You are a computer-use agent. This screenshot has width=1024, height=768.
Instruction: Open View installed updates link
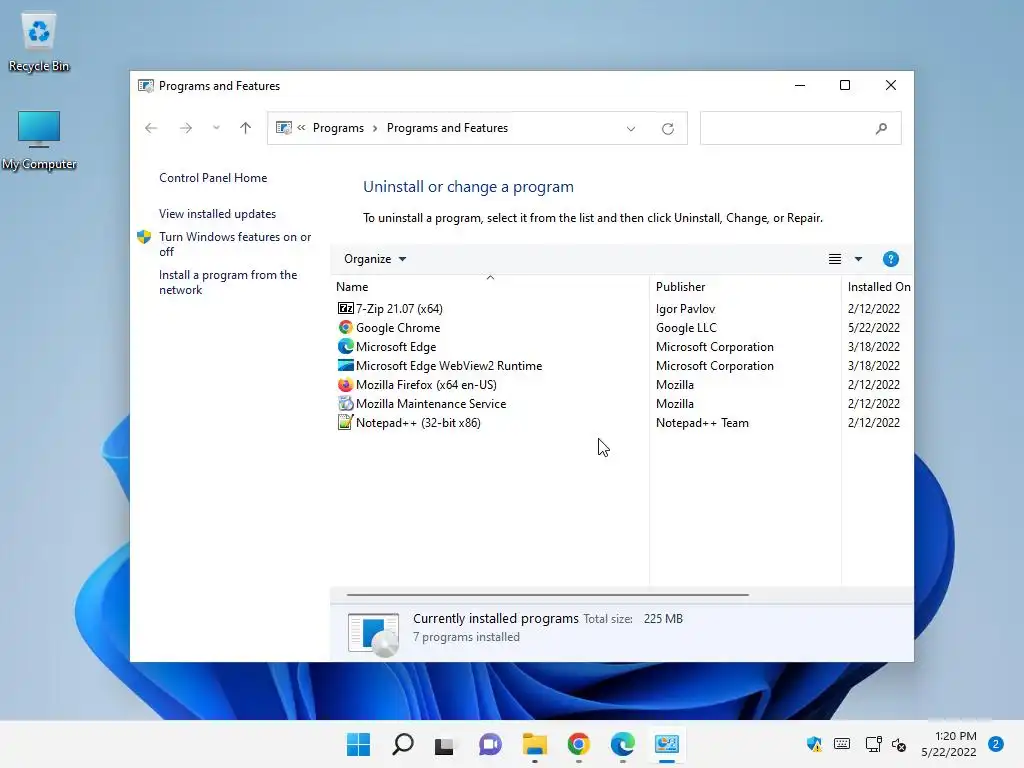pyautogui.click(x=217, y=214)
